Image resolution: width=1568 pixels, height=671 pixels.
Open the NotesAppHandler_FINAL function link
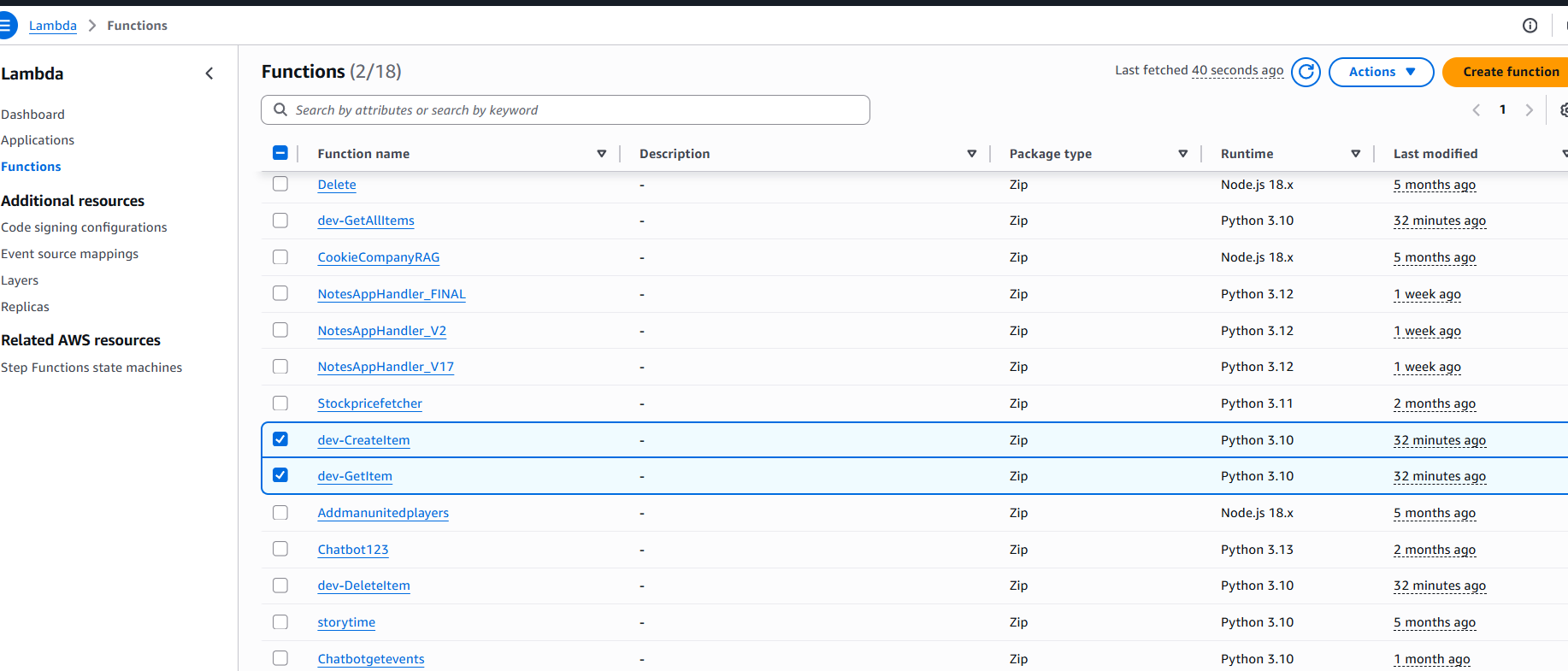392,294
